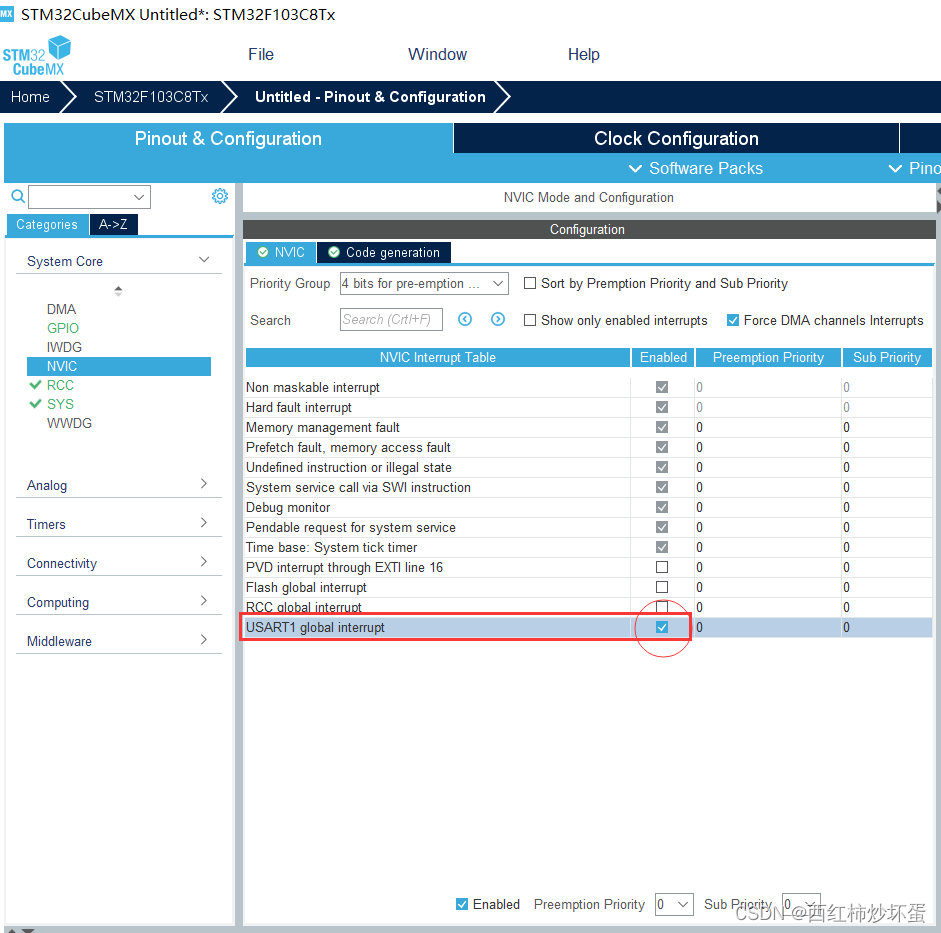Collapse the System Core category
941x933 pixels.
point(203,260)
